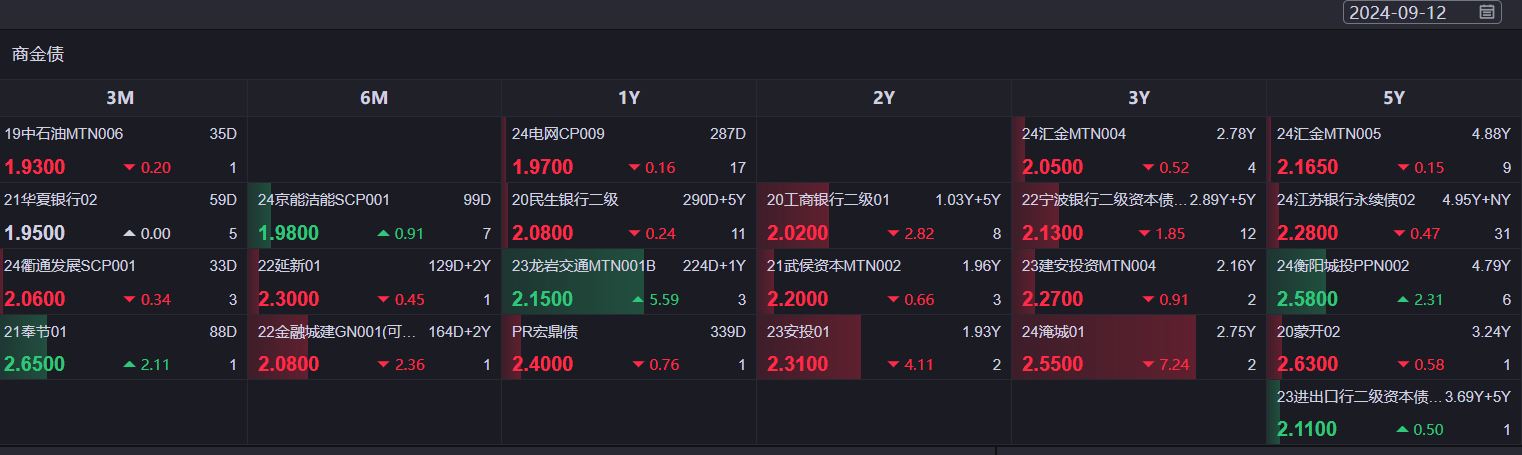
Task: Open bond 20民生银行二级
Action: tap(565, 200)
